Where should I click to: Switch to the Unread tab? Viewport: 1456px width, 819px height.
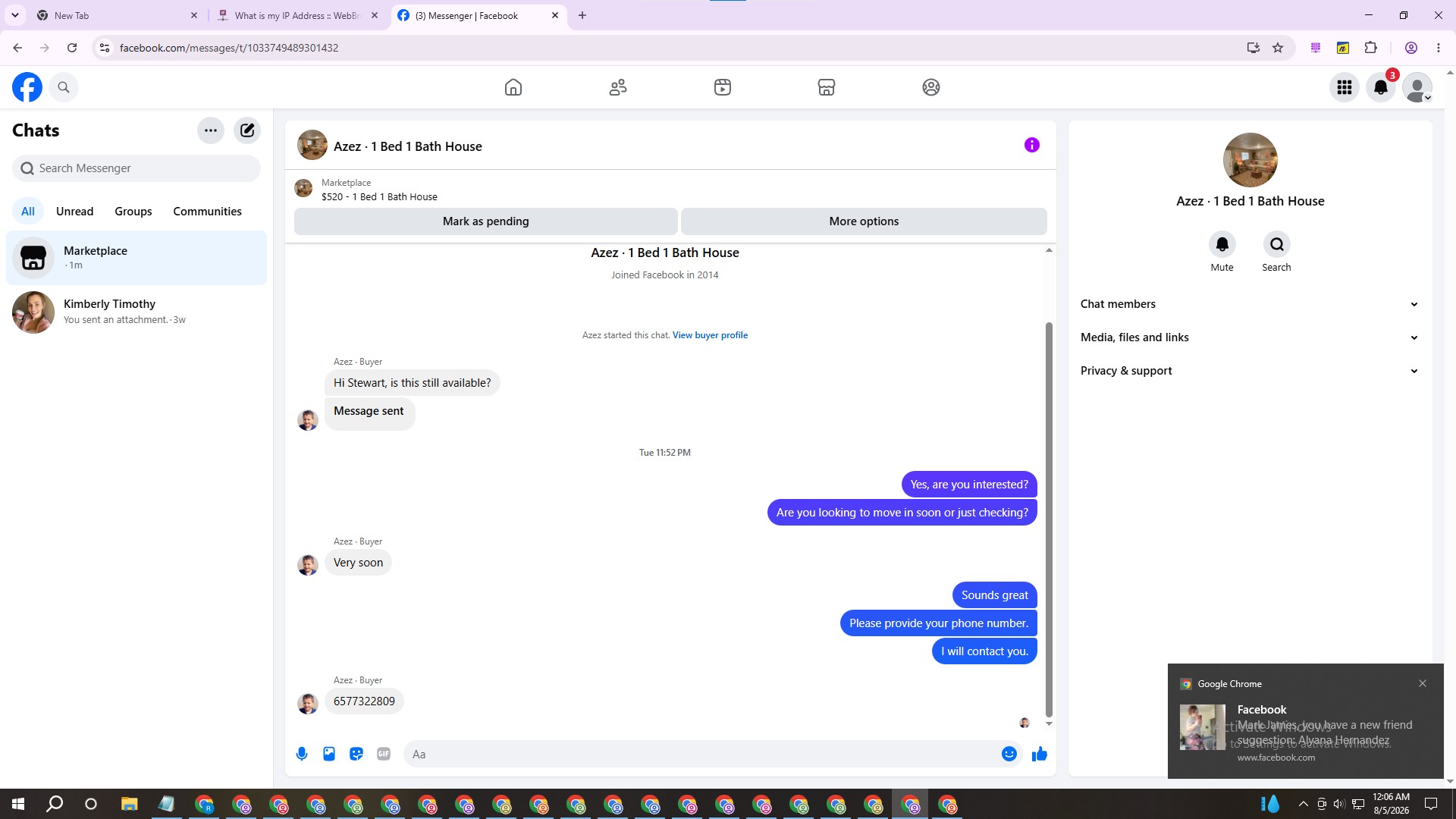[x=75, y=212]
